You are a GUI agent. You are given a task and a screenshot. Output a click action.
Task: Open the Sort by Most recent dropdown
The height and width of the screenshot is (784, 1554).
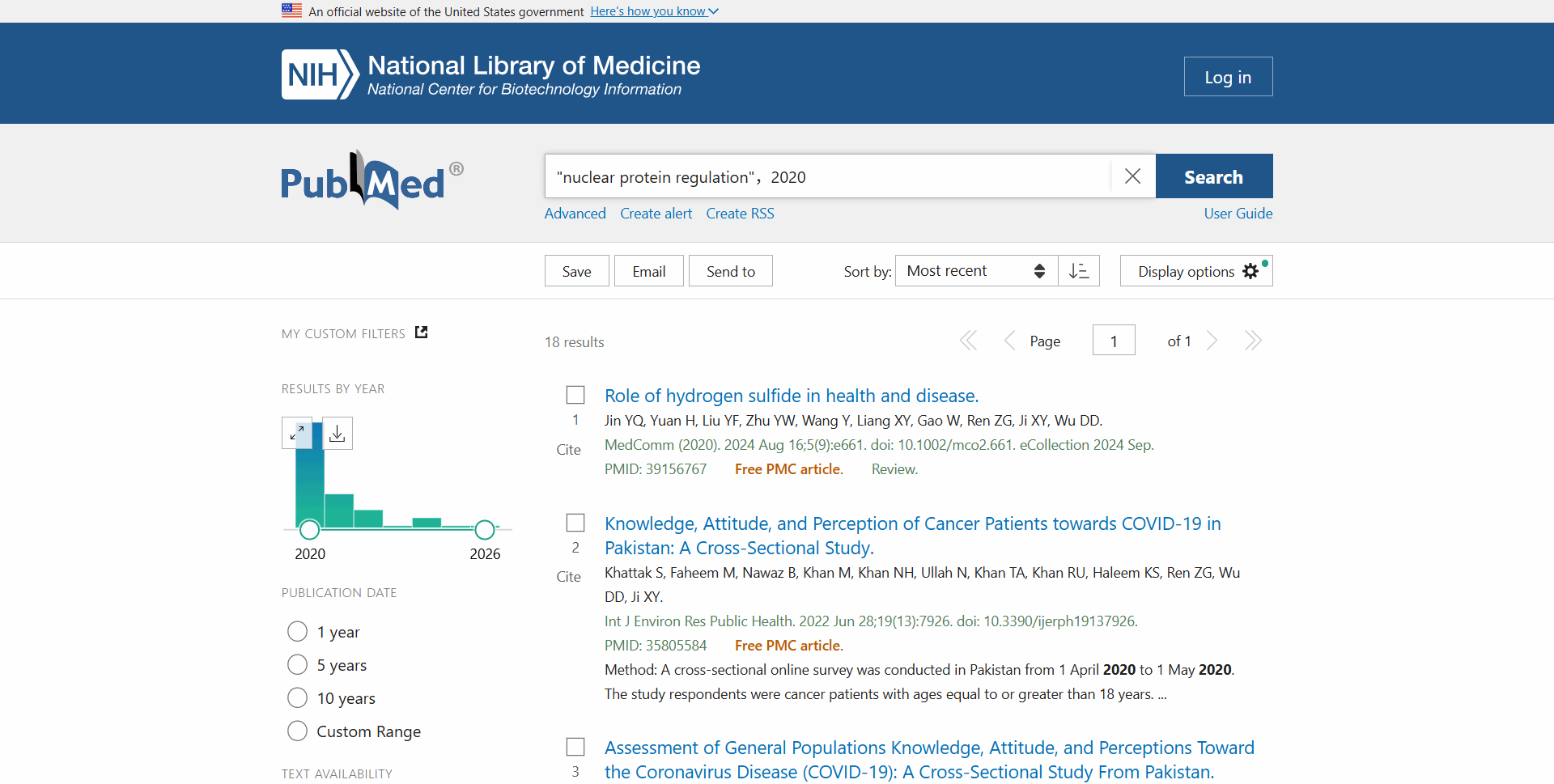point(975,271)
